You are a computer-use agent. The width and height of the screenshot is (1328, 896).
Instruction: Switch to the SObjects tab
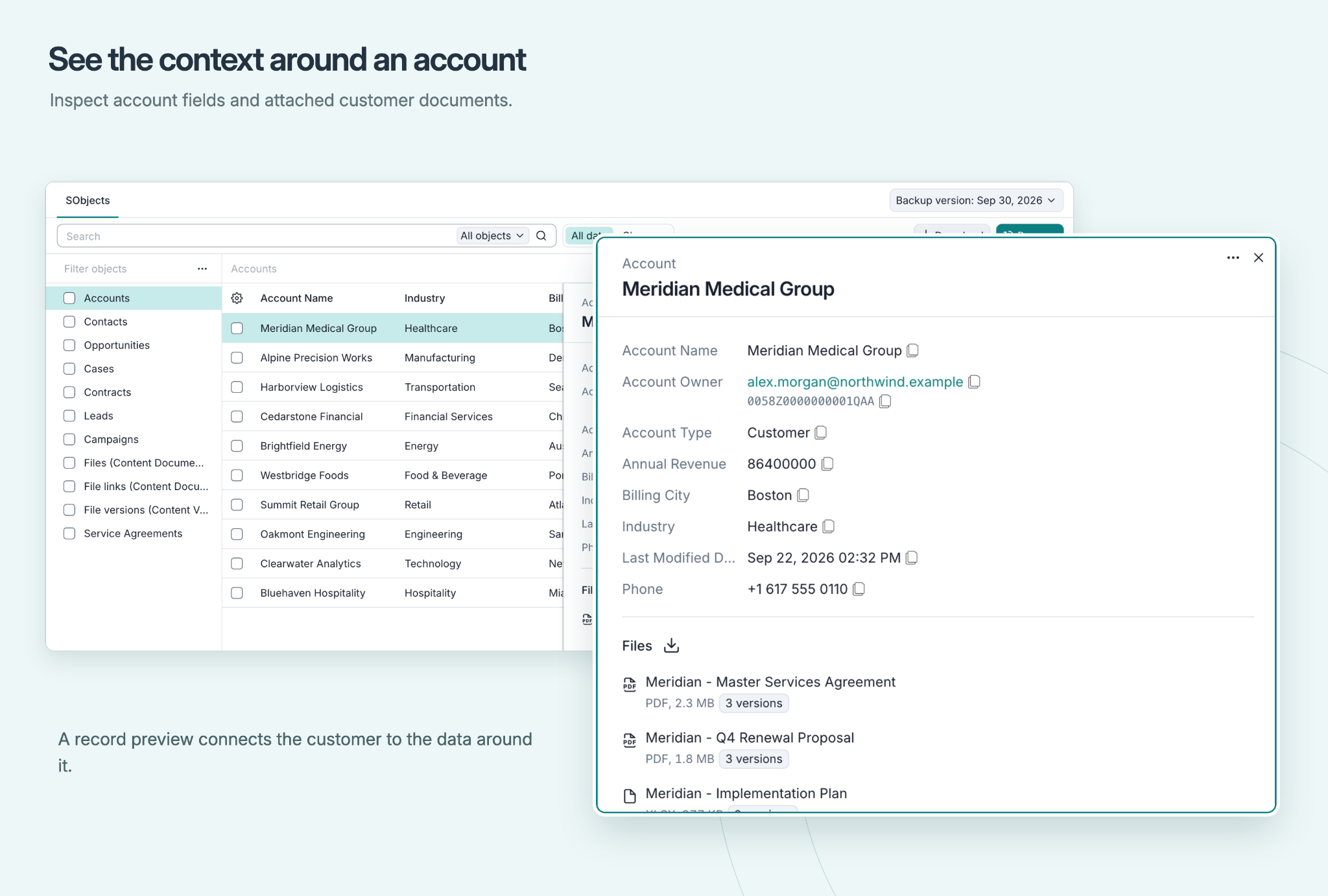pos(88,200)
